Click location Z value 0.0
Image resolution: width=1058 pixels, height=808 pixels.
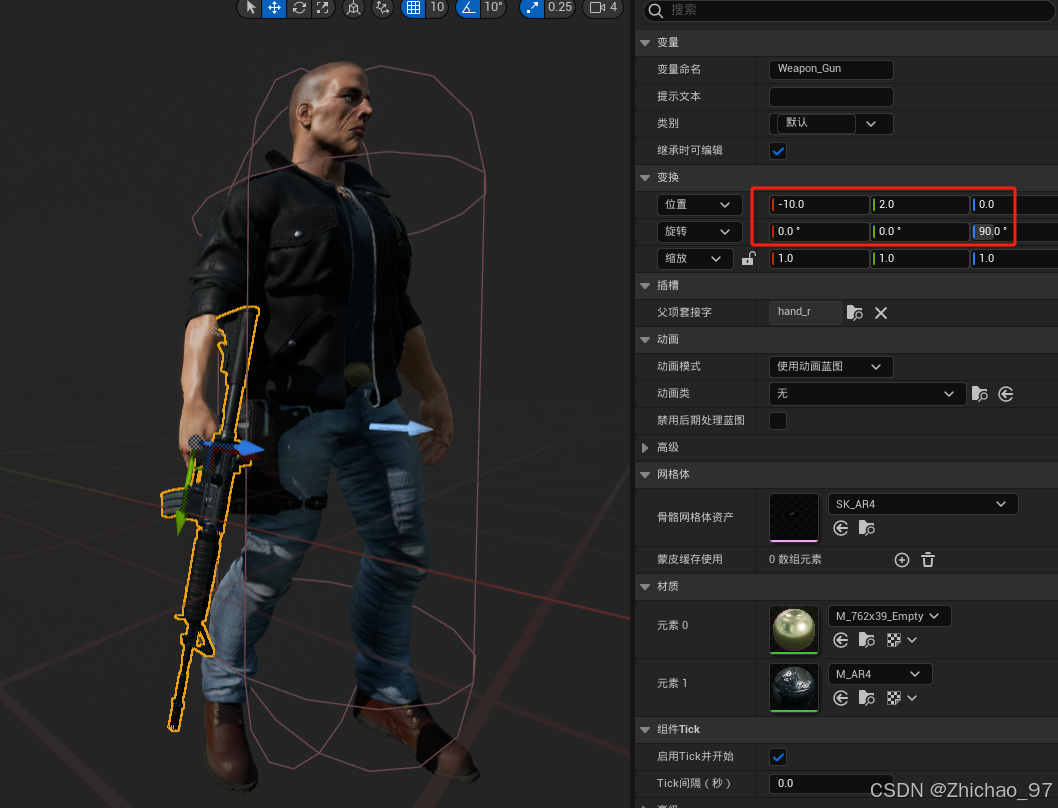[x=1014, y=205]
